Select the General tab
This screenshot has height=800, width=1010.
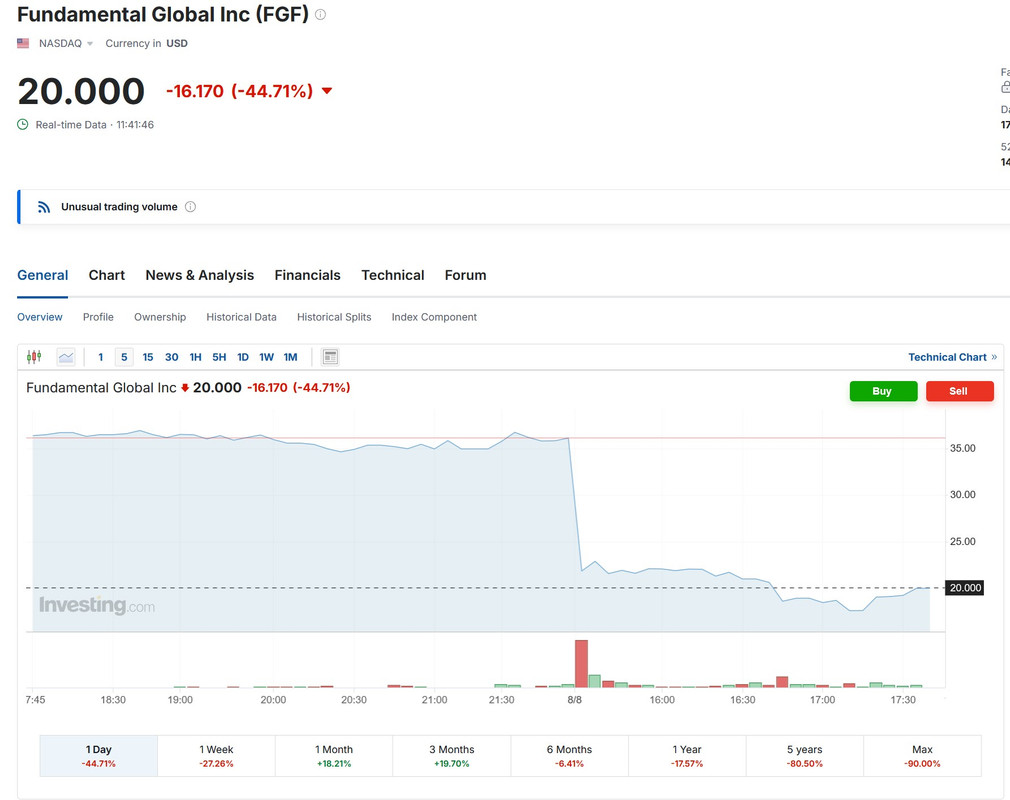43,275
